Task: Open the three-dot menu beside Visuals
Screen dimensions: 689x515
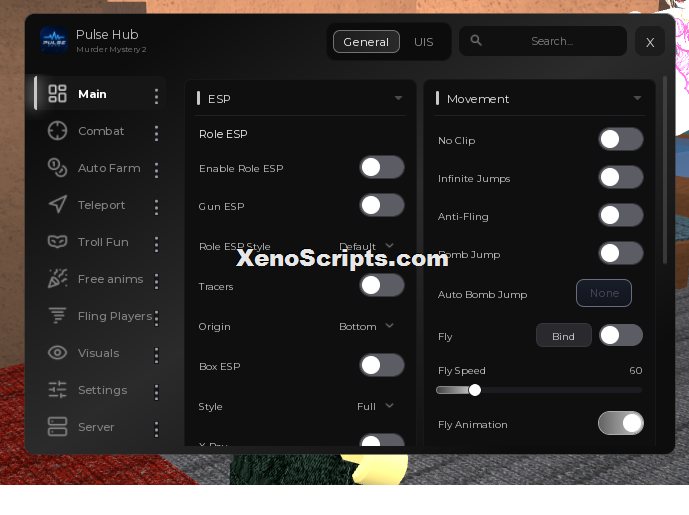Action: (156, 355)
